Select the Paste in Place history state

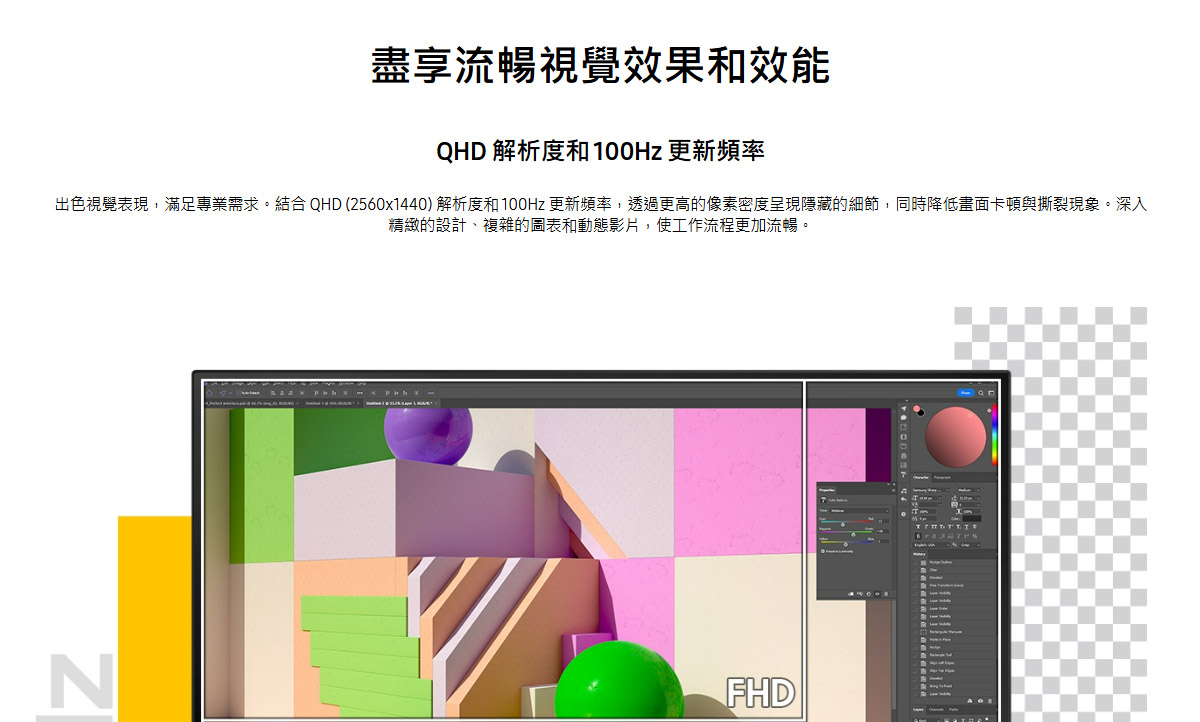pyautogui.click(x=940, y=640)
